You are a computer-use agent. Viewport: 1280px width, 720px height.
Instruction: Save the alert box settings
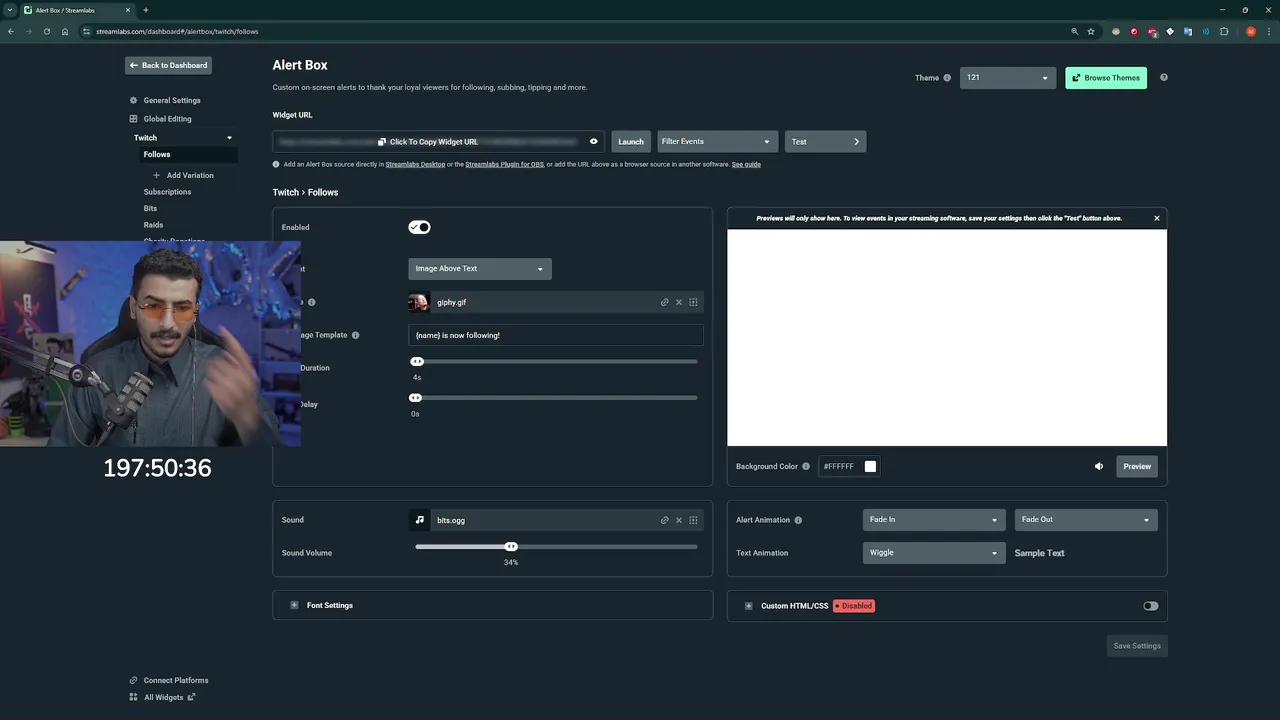coord(1137,646)
